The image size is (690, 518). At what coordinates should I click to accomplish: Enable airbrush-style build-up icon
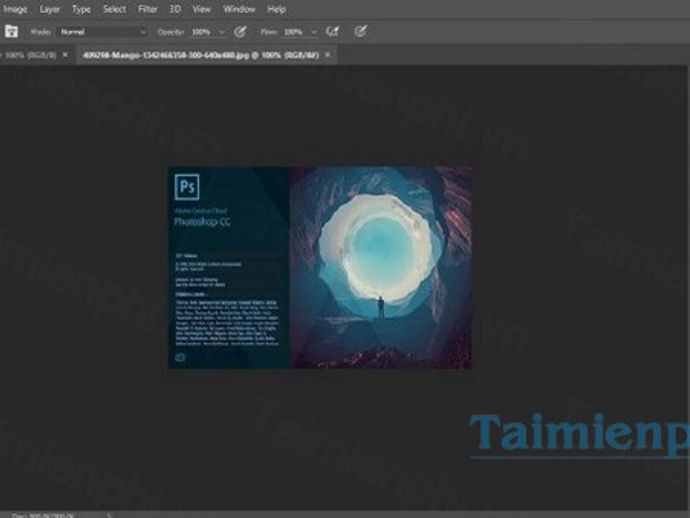pos(332,31)
